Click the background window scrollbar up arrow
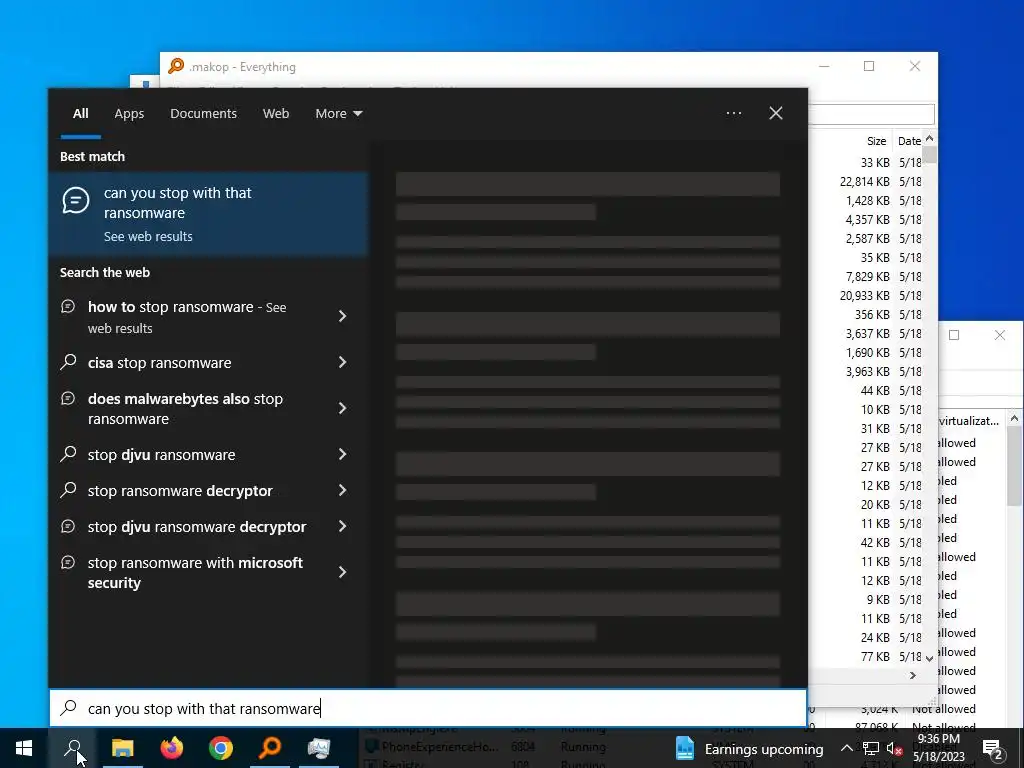1024x768 pixels. pos(1014,418)
